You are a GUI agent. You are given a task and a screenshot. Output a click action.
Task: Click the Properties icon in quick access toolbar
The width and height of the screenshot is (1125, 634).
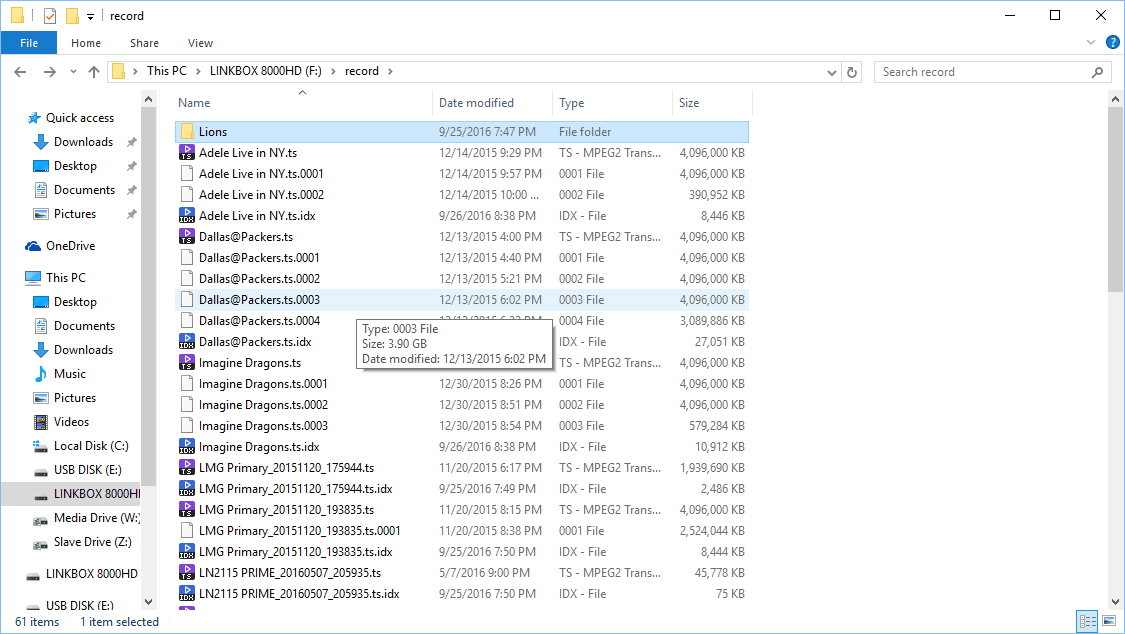[x=50, y=16]
